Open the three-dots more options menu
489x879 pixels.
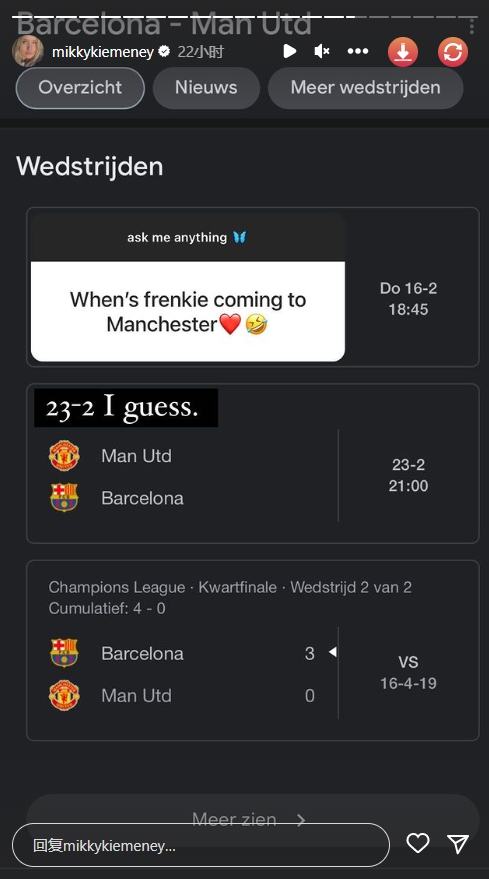click(x=358, y=52)
